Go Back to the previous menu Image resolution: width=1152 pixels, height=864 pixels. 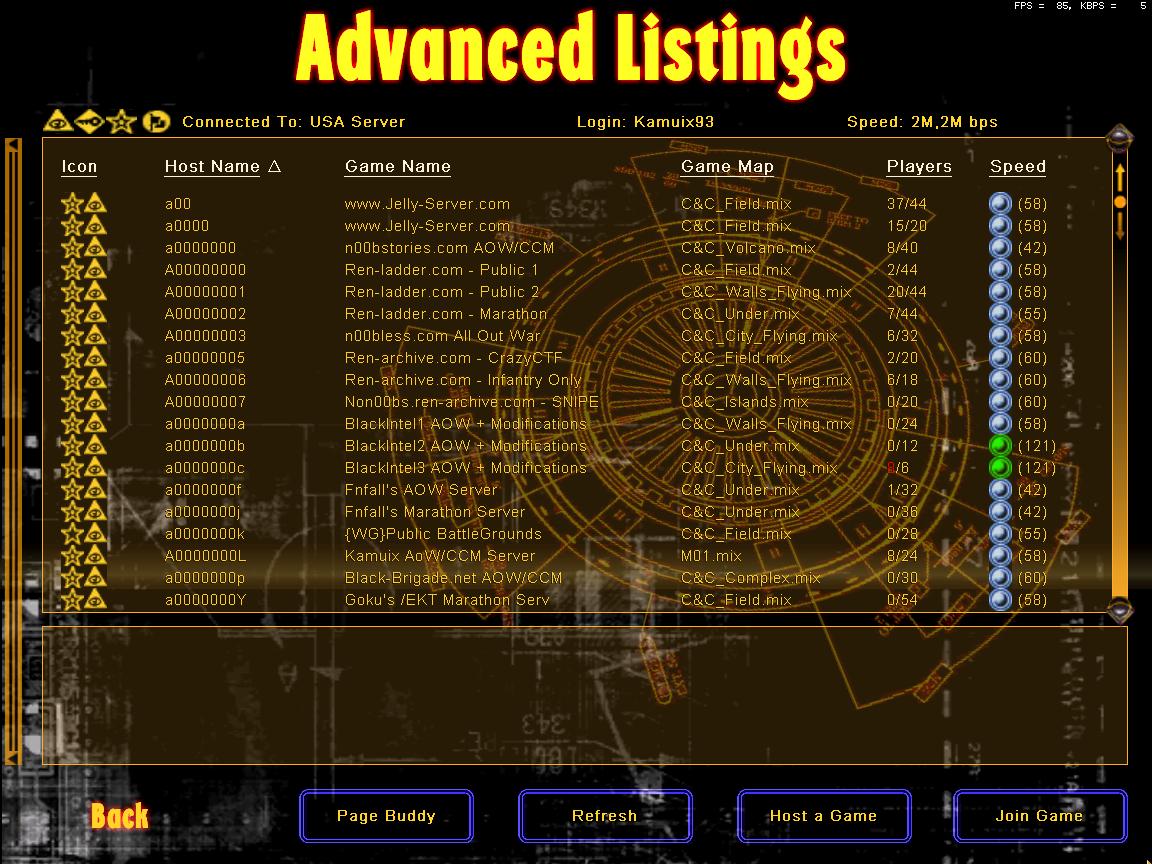point(119,816)
